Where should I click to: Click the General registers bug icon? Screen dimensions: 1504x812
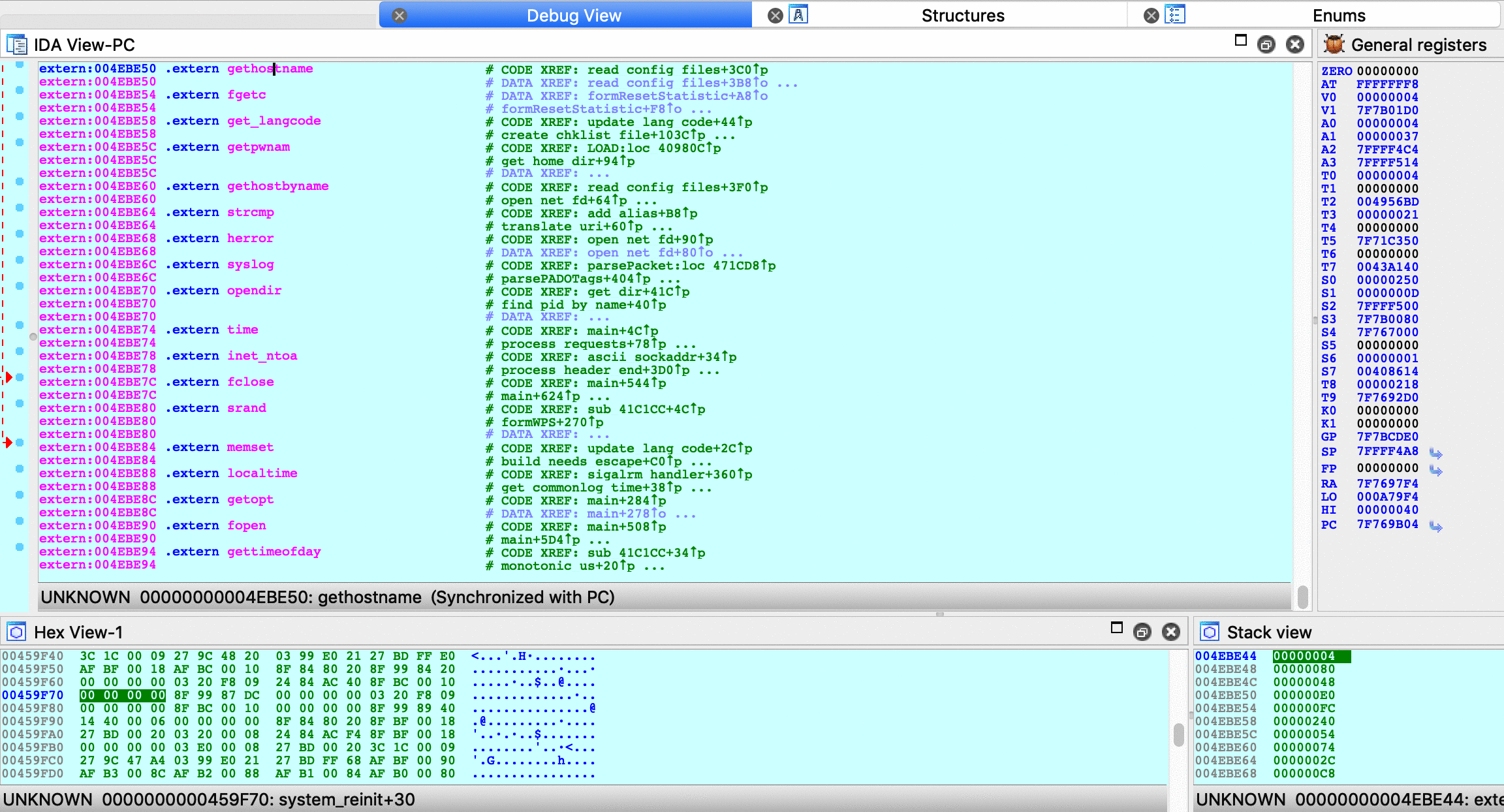(x=1334, y=45)
